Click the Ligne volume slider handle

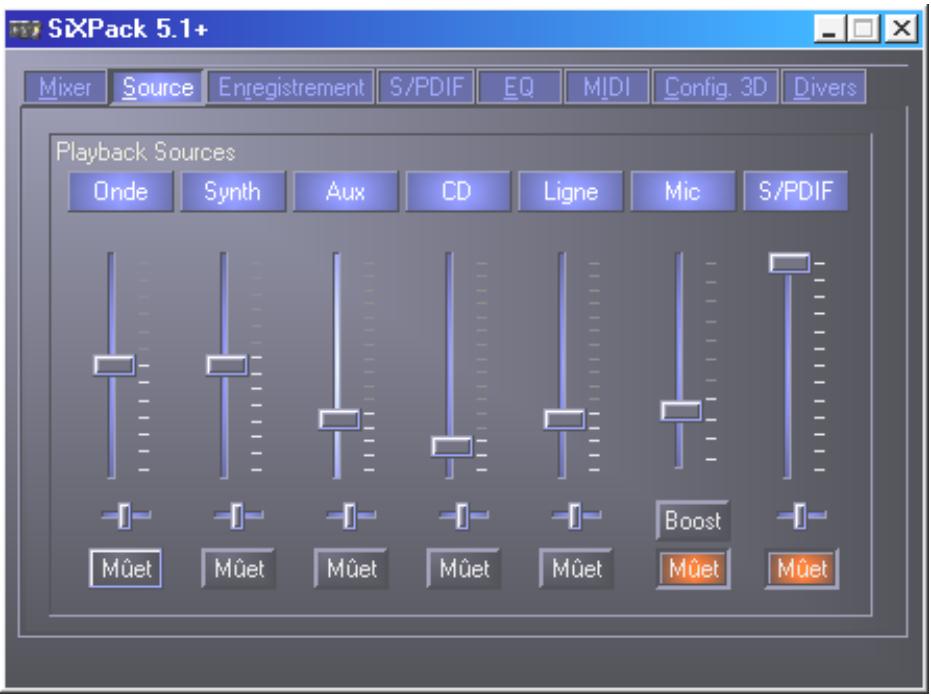coord(564,419)
